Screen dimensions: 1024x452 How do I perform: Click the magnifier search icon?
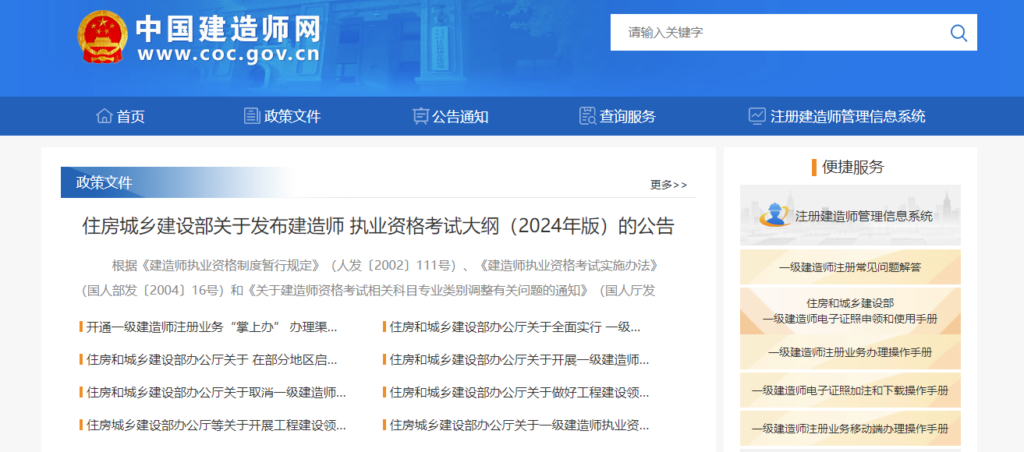click(958, 33)
